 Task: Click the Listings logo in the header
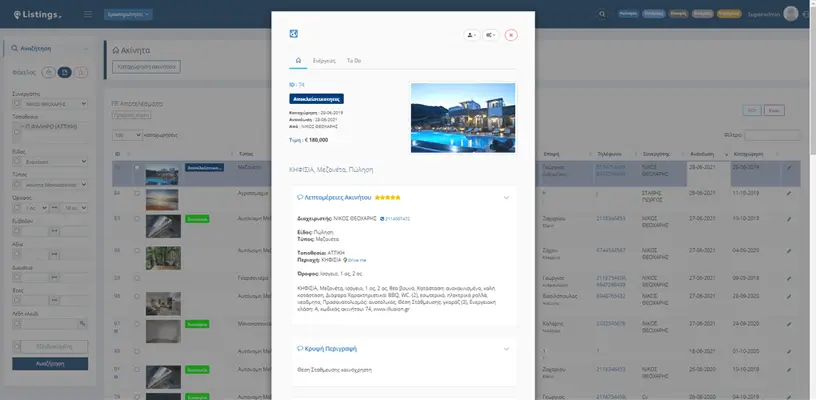coord(37,15)
